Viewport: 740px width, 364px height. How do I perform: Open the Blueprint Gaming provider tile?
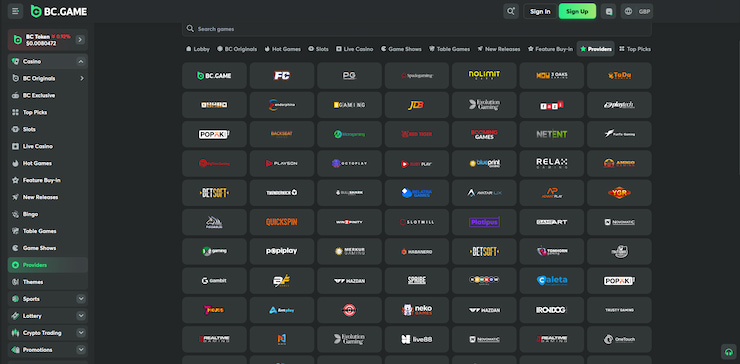pyautogui.click(x=484, y=163)
